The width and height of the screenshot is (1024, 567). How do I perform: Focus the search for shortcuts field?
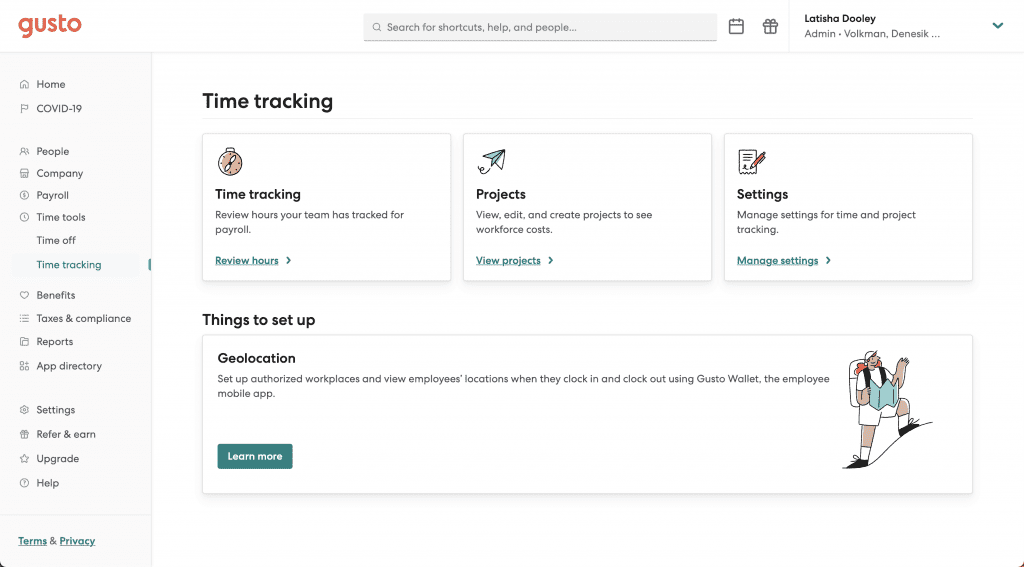pyautogui.click(x=540, y=27)
